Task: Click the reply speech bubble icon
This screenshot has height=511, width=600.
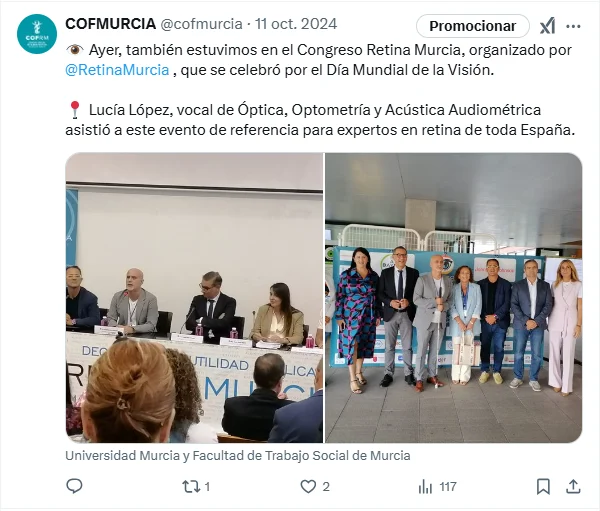Action: (74, 487)
